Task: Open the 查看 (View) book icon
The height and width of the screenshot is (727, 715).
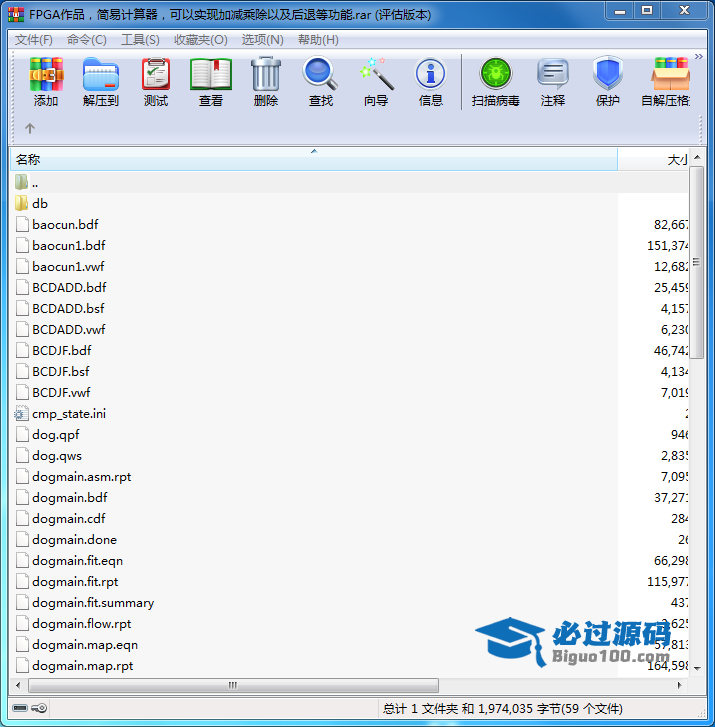Action: [x=211, y=74]
